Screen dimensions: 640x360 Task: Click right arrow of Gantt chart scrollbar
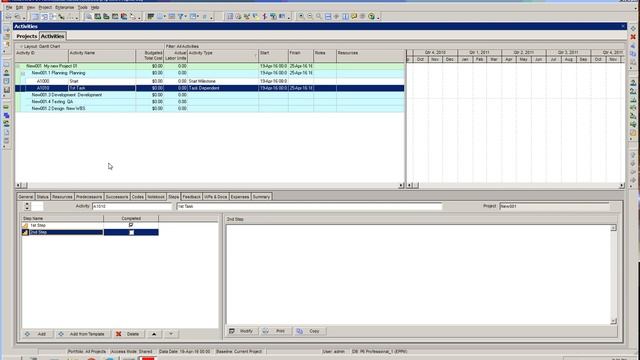tap(622, 185)
